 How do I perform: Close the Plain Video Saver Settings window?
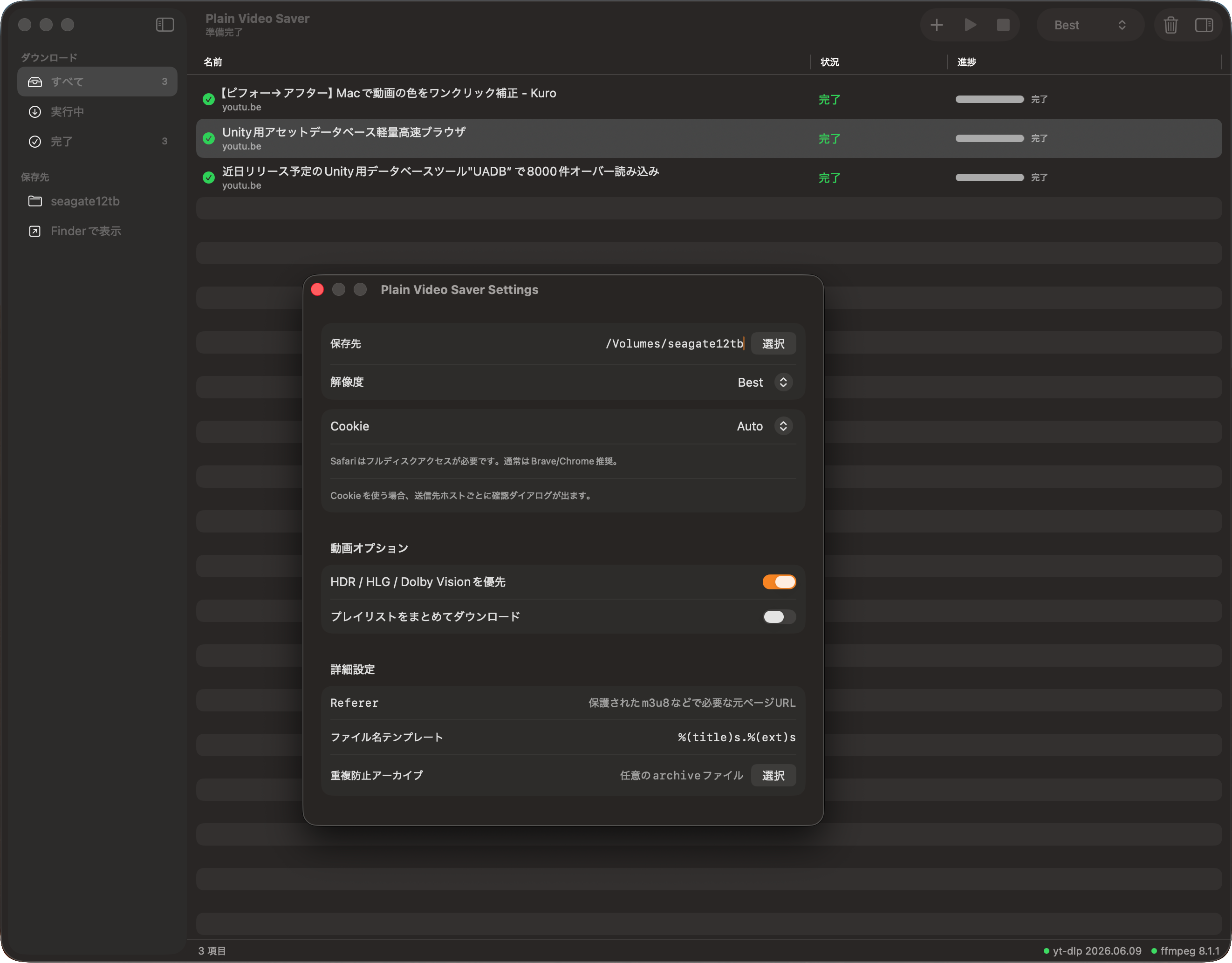pyautogui.click(x=318, y=289)
